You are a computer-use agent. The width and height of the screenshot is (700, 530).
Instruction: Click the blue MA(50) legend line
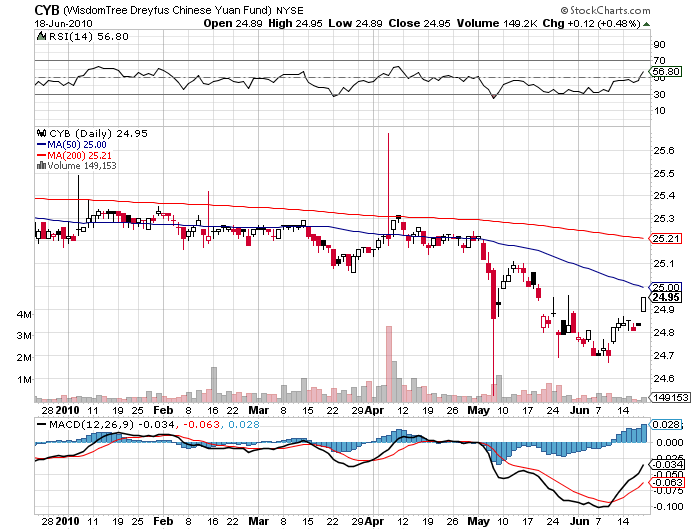(41, 145)
